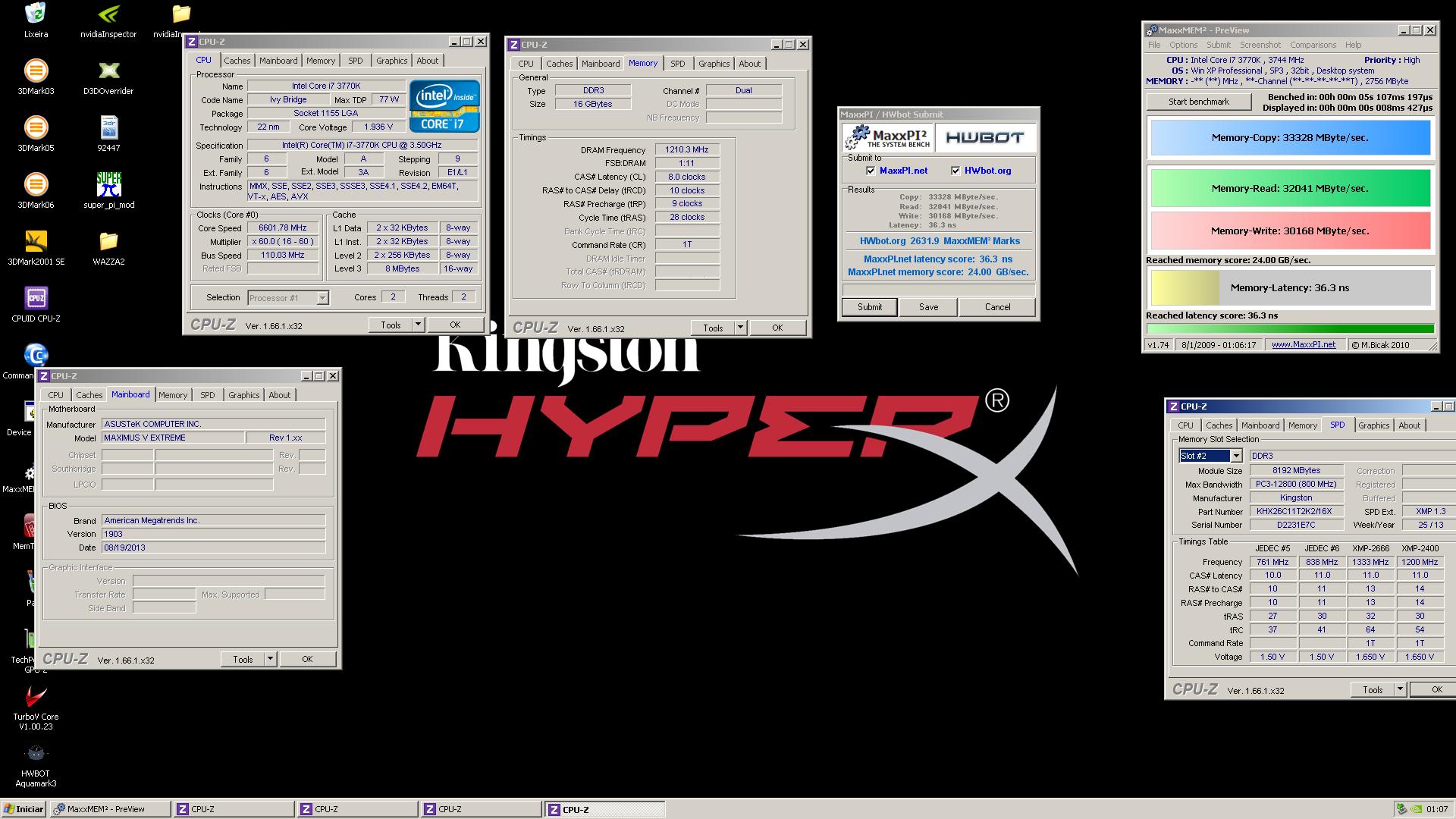Click OK in the CPU-Z Memory window

click(777, 328)
